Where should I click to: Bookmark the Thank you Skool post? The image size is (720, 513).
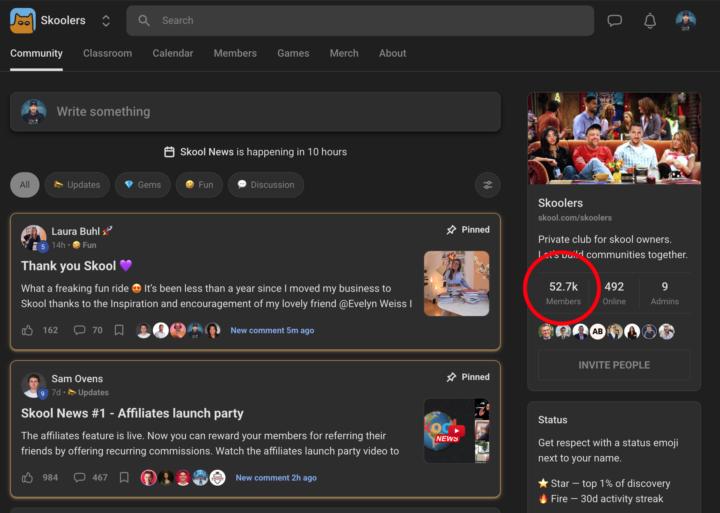119,330
